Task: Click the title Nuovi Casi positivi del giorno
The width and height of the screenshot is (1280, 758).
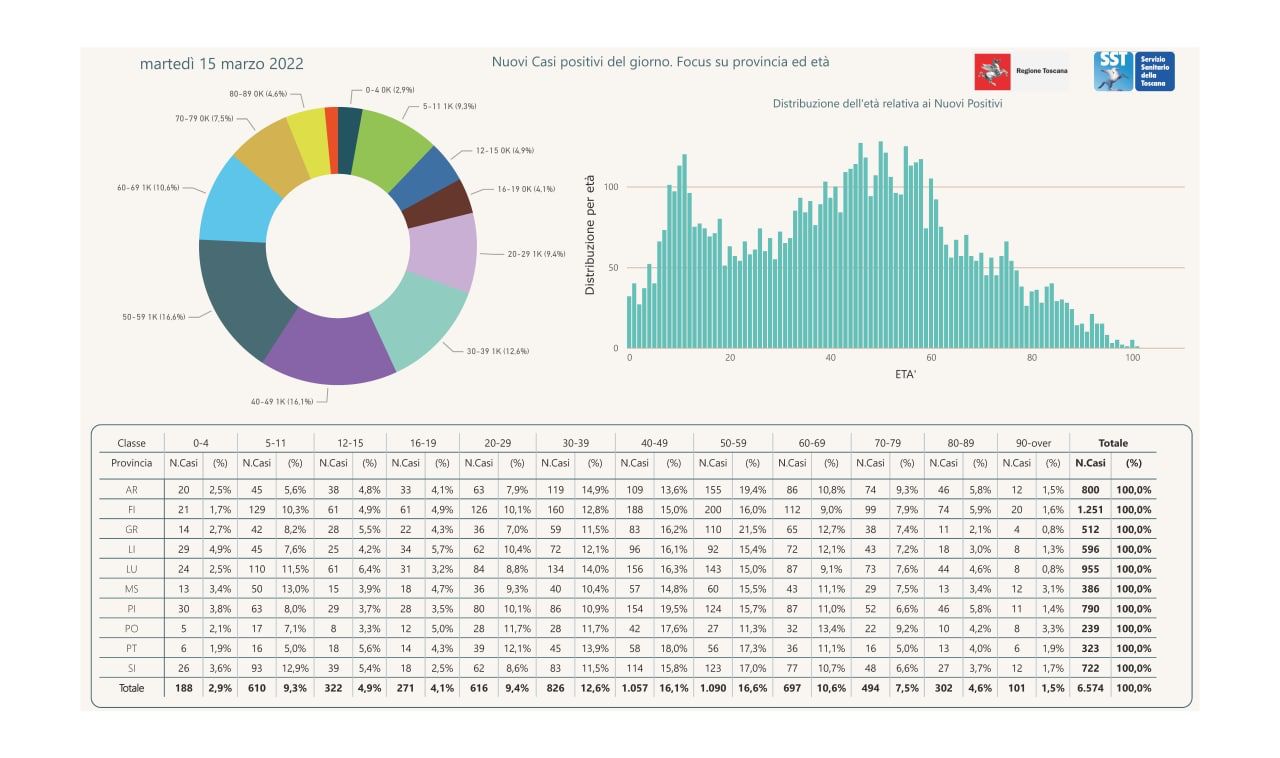Action: pyautogui.click(x=660, y=62)
